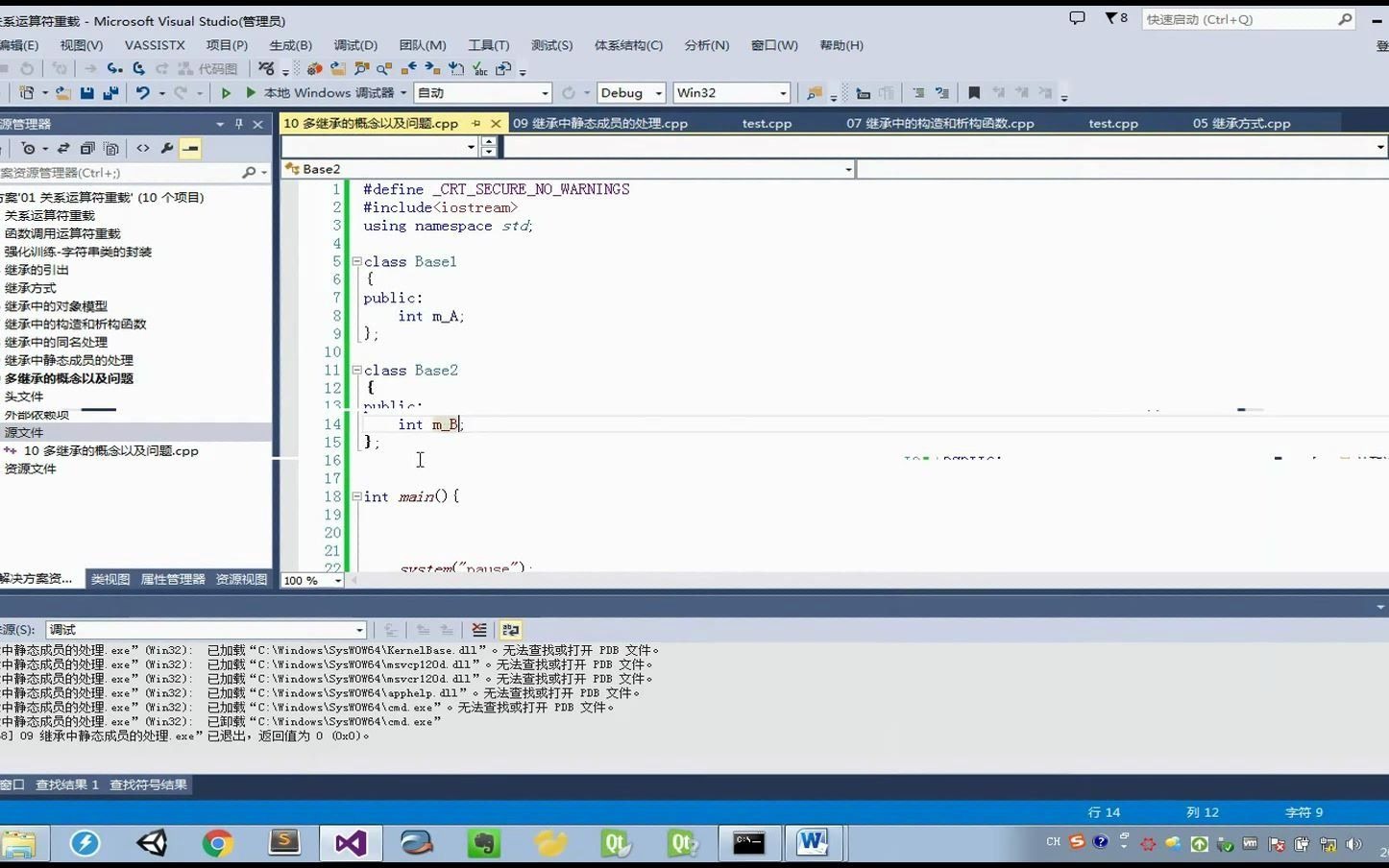Open Unity from the taskbar

pyautogui.click(x=152, y=843)
